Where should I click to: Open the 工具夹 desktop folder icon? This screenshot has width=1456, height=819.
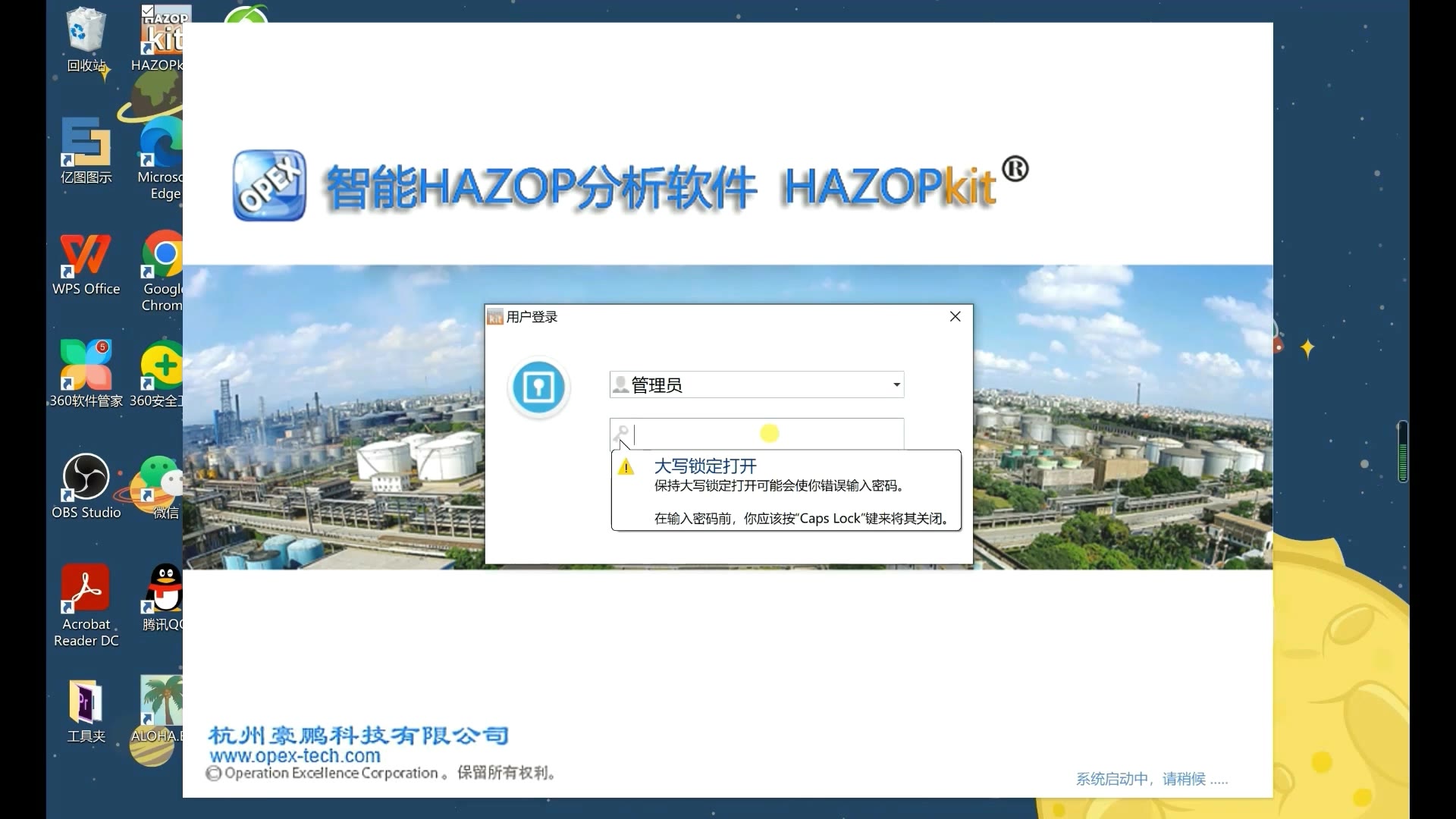(x=86, y=710)
